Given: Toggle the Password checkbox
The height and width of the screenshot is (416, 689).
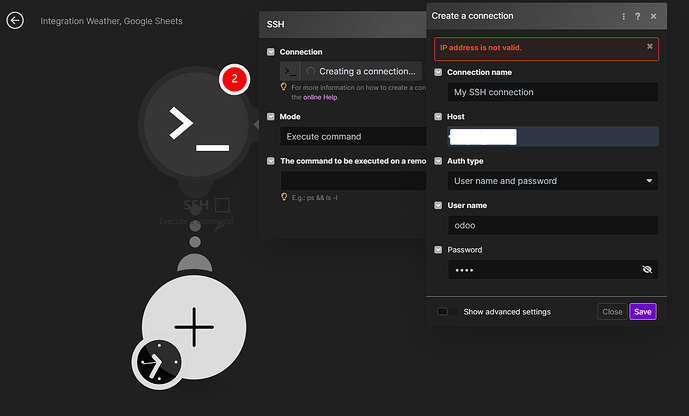Looking at the screenshot, I should click(438, 250).
